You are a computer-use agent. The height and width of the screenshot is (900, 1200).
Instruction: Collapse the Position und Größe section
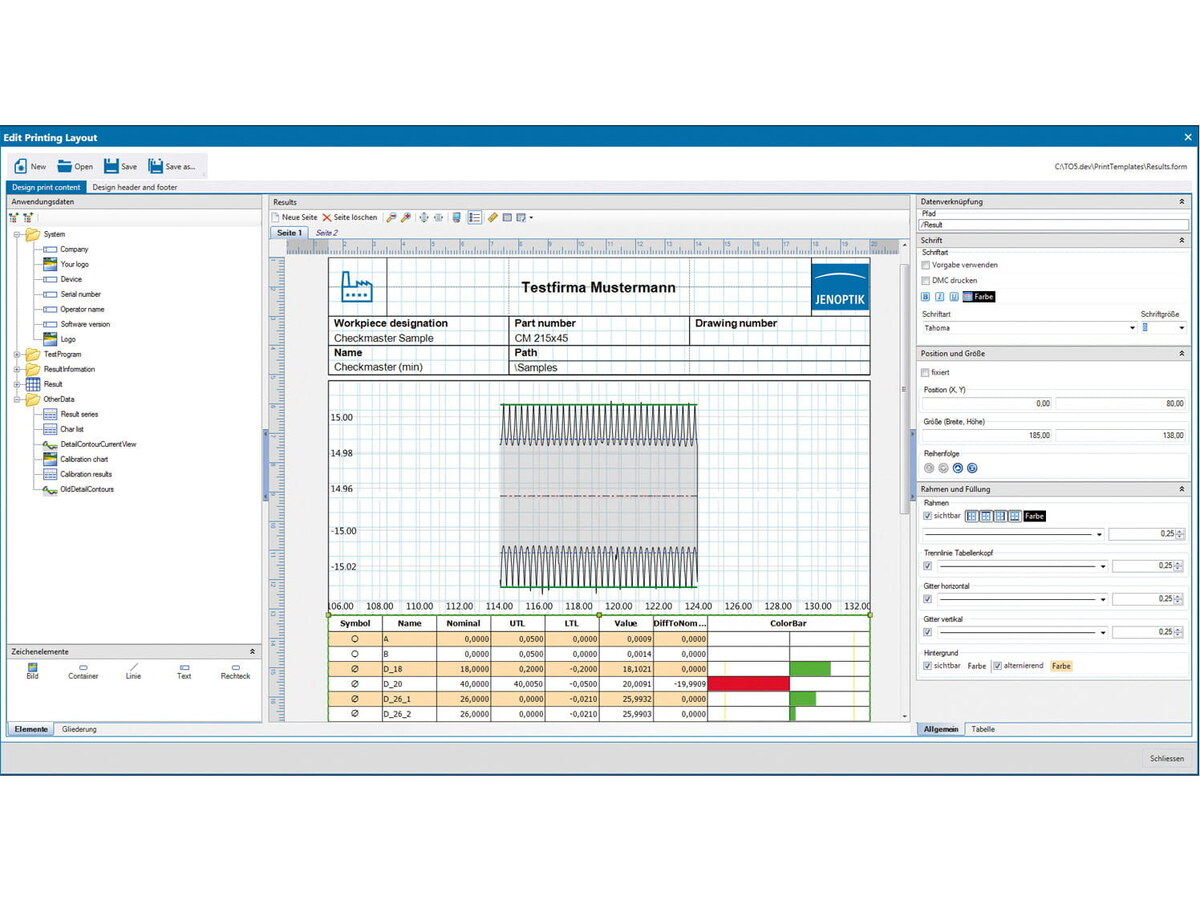tap(1181, 354)
